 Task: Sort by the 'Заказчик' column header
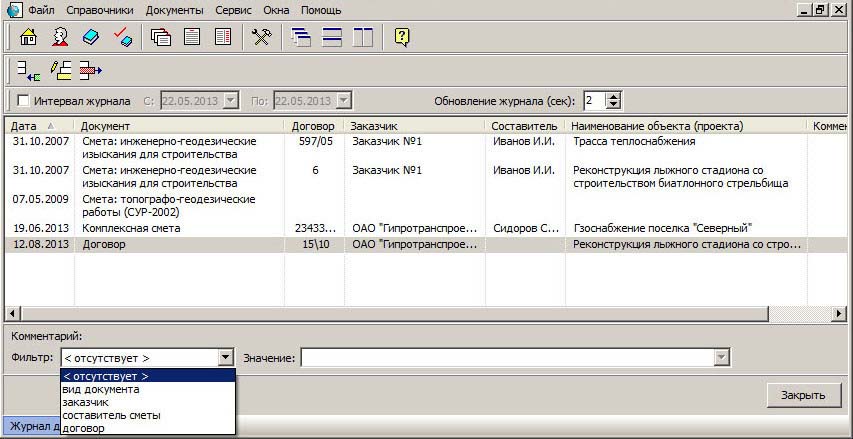[415, 126]
